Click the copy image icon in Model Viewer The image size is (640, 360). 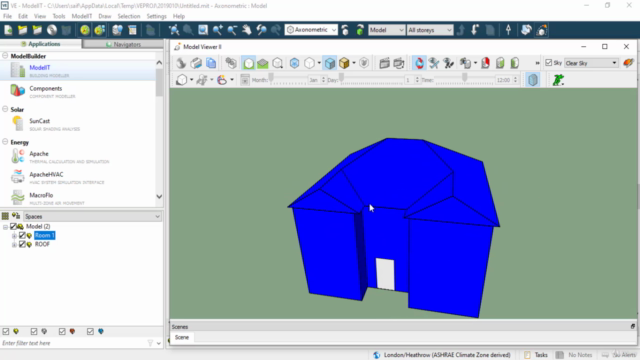pyautogui.click(x=211, y=63)
